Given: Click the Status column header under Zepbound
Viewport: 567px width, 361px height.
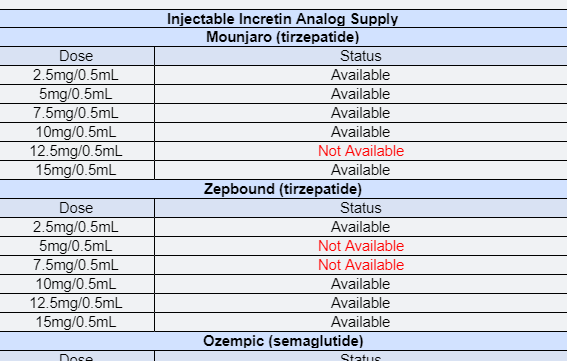Looking at the screenshot, I should [x=361, y=208].
